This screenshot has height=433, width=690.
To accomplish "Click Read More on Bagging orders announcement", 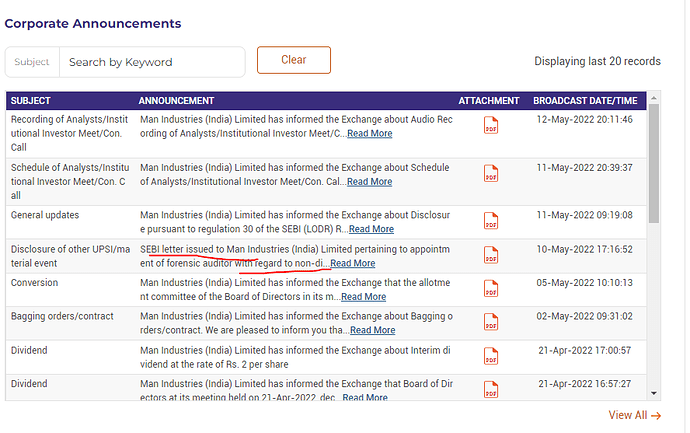I will (372, 330).
